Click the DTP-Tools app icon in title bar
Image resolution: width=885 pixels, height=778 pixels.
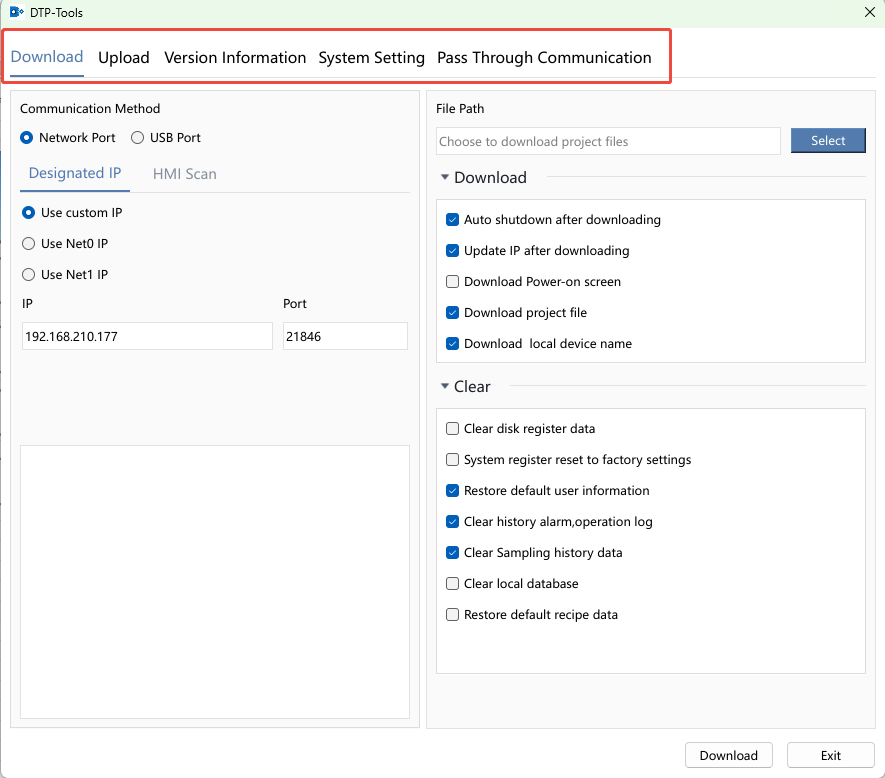pos(16,11)
